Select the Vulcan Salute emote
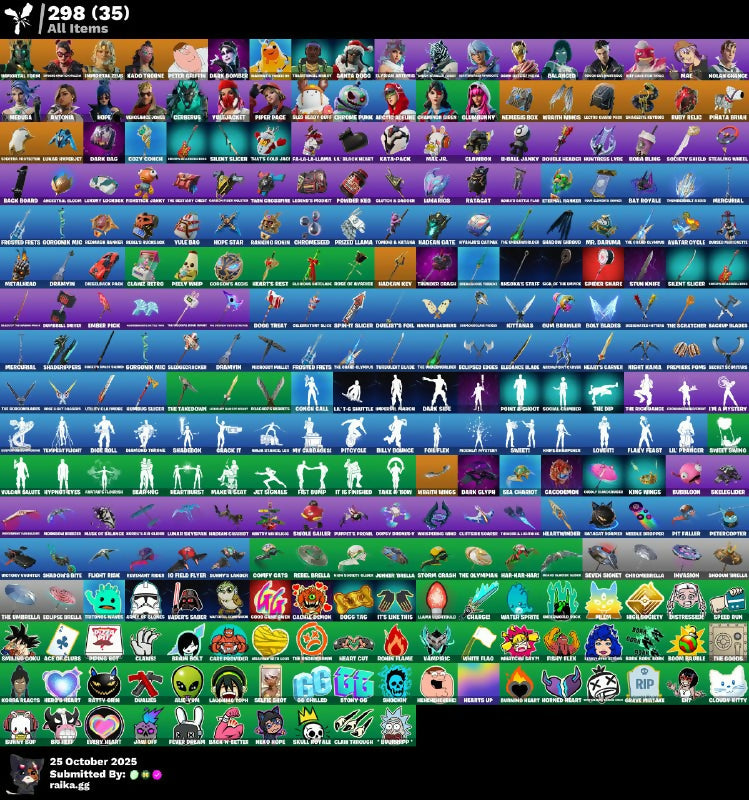The image size is (749, 800). pyautogui.click(x=21, y=474)
